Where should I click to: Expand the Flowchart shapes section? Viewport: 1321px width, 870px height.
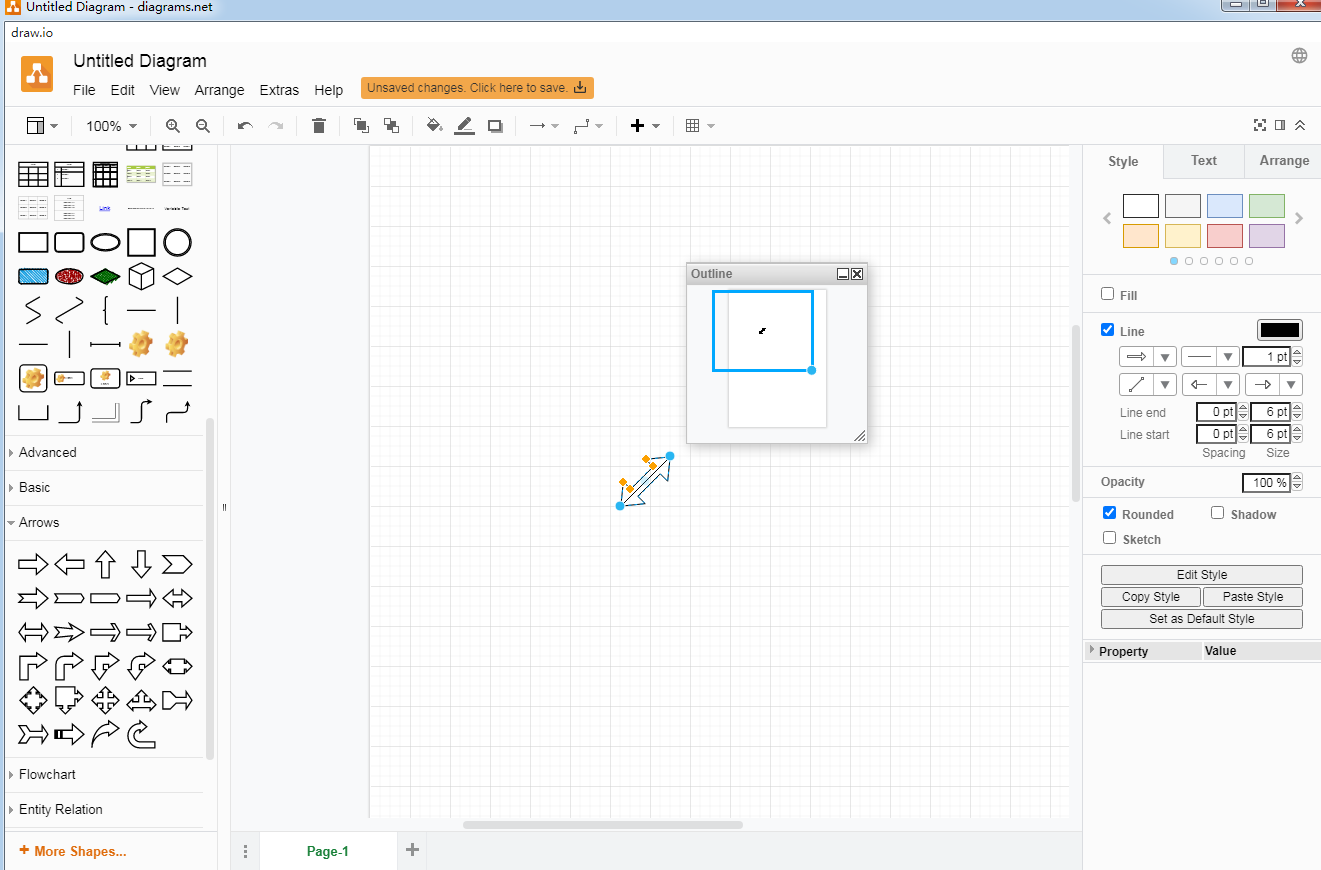click(47, 774)
